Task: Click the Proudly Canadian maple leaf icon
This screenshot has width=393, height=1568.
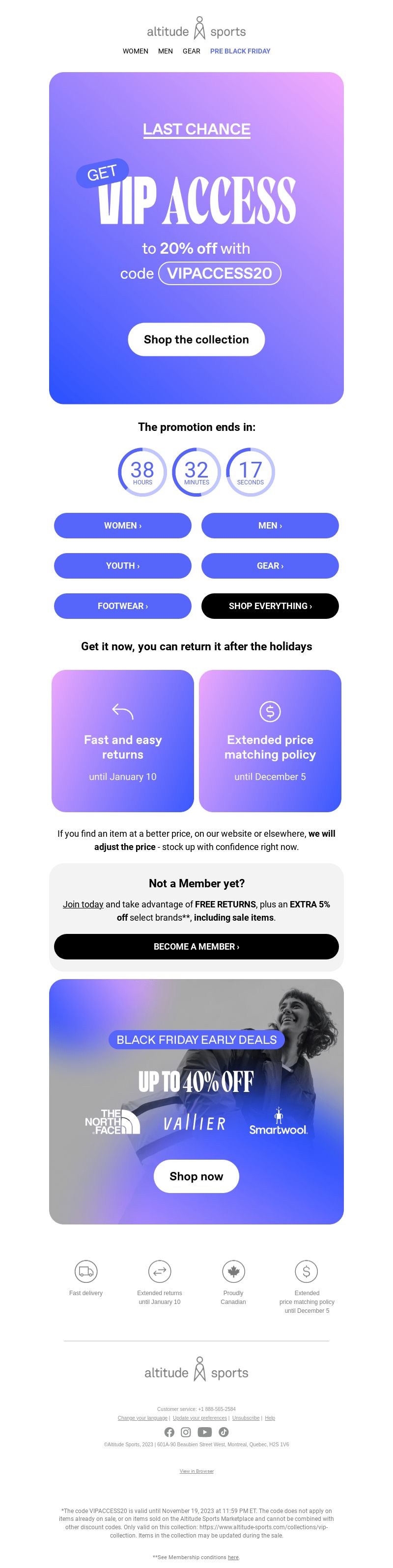Action: point(233,1271)
